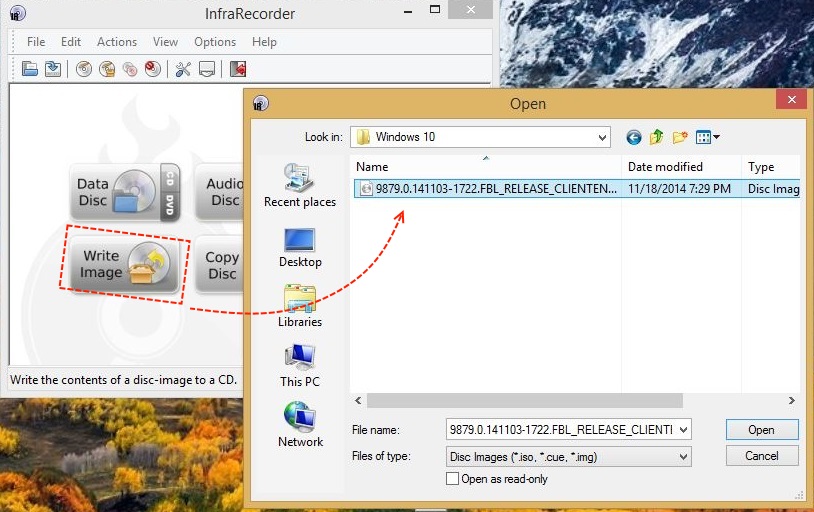This screenshot has height=512, width=814.
Task: Maximize the InfraRecorder window
Action: (x=435, y=9)
